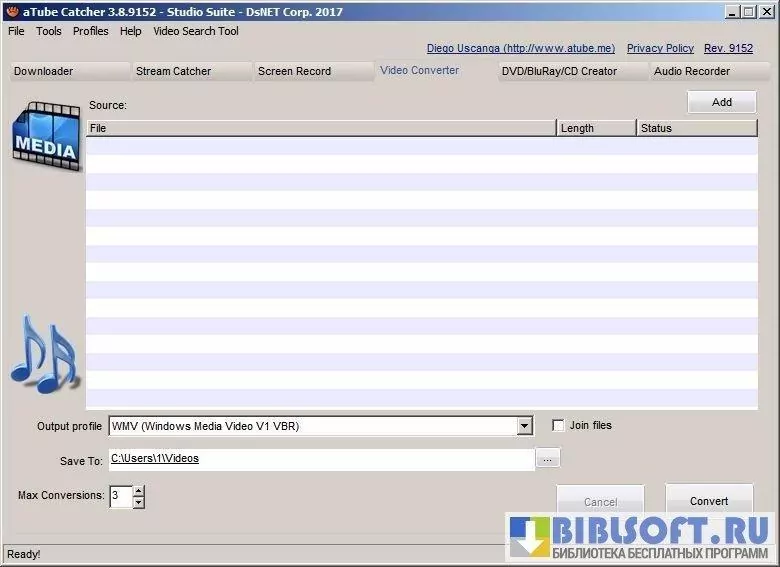
Task: Click the blue music notes icon
Action: [43, 354]
